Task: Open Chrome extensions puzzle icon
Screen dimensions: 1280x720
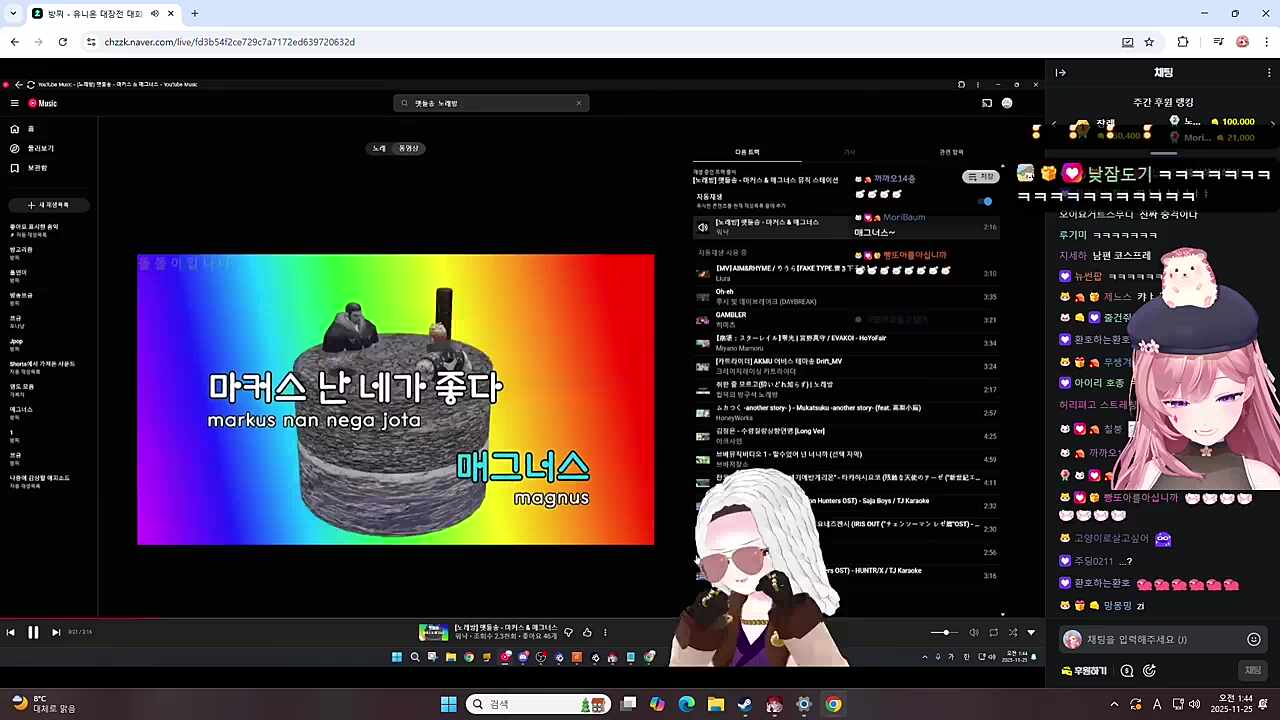Action: 1183,42
